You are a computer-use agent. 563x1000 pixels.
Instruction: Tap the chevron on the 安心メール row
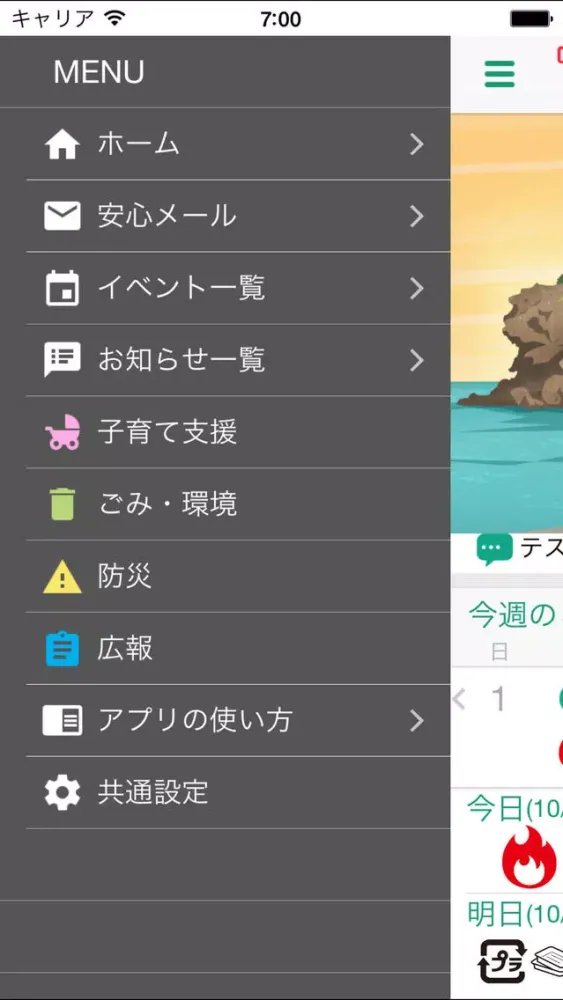pos(417,216)
